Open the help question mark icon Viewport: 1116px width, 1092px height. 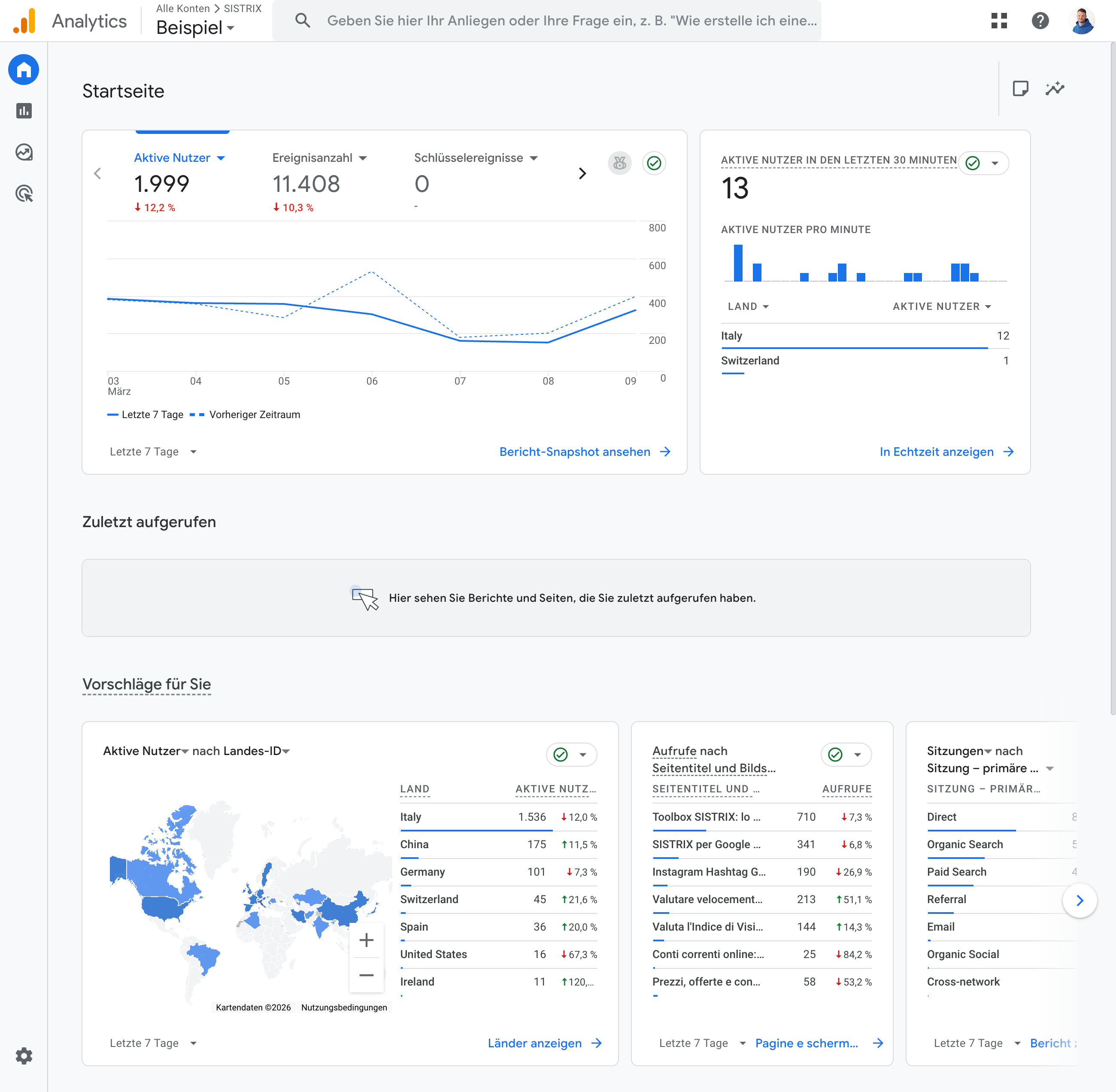1040,21
